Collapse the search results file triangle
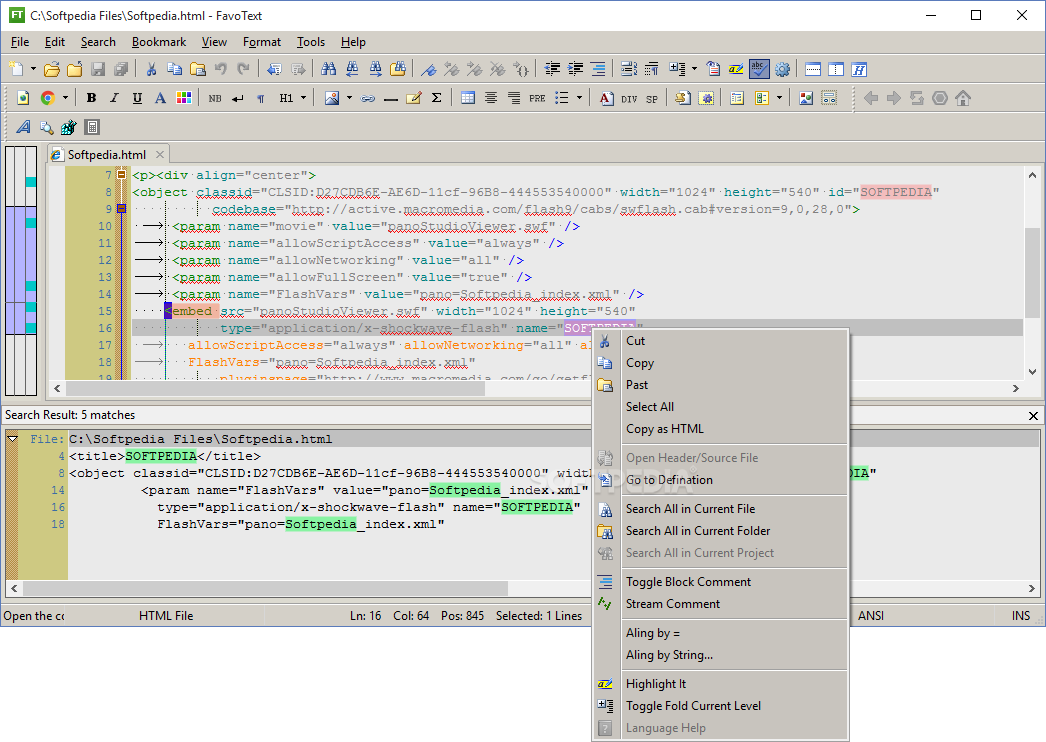 point(13,439)
